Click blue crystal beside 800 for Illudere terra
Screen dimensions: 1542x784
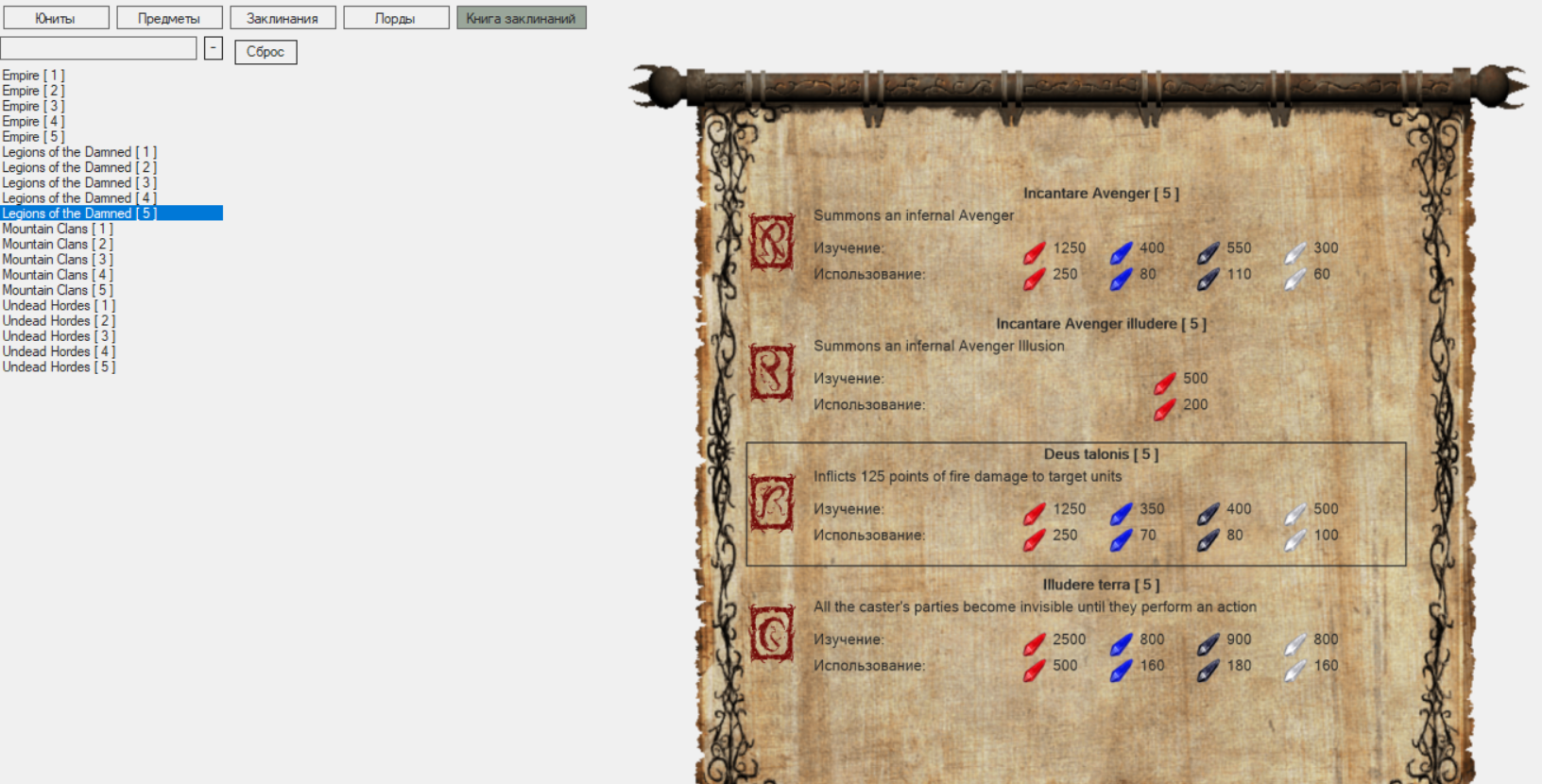(1121, 643)
